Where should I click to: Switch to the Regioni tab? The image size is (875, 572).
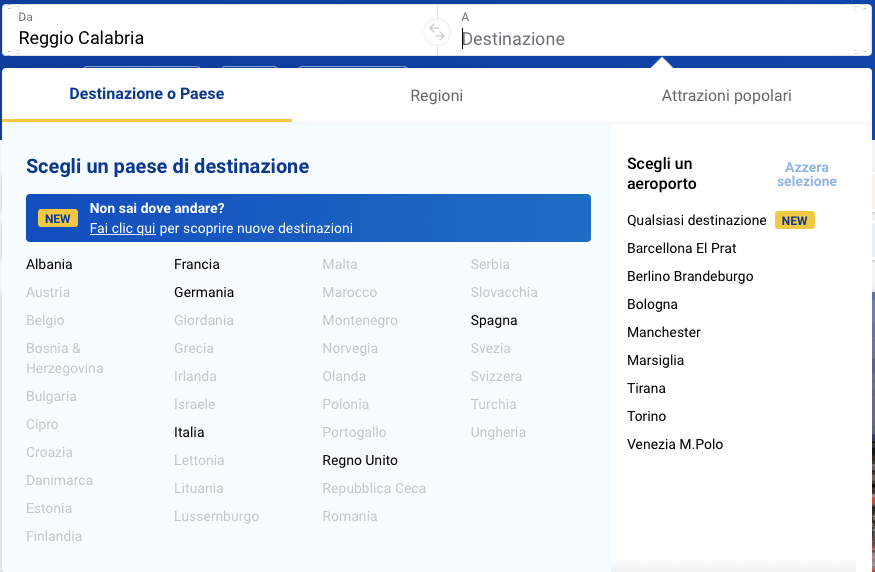[436, 96]
